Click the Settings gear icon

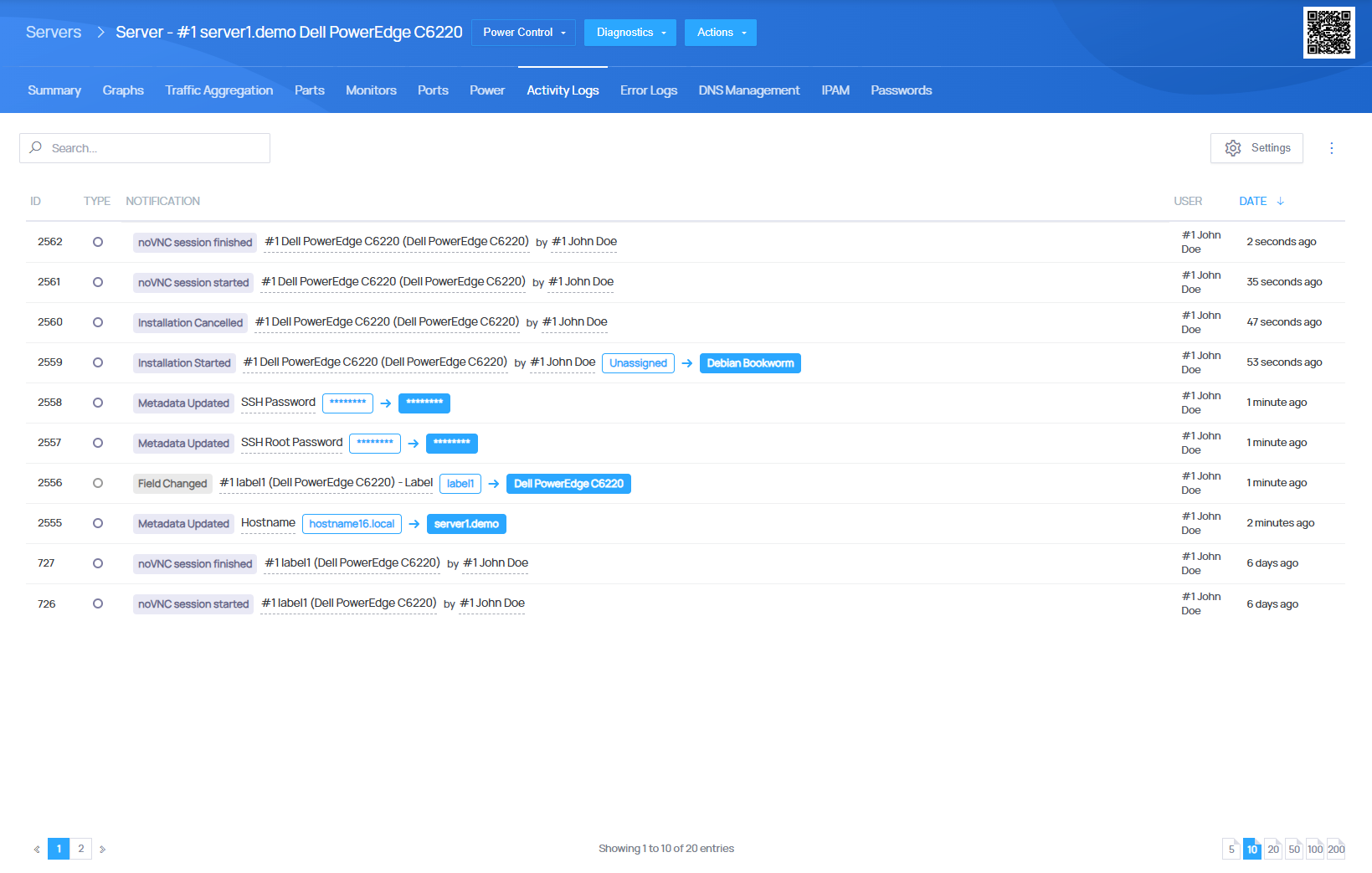click(x=1233, y=148)
